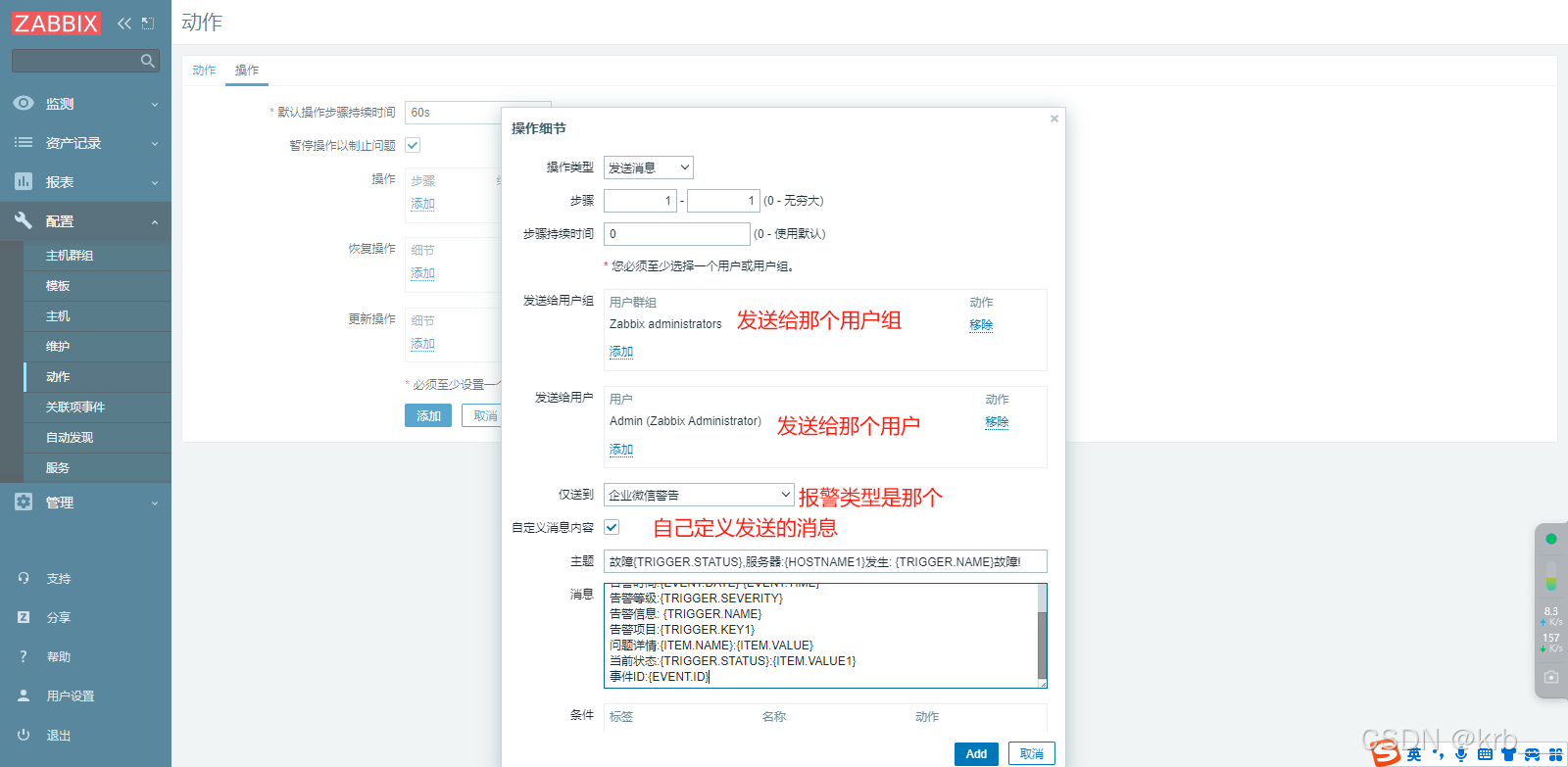Expand the 报表 menu chevron
Screen dimensions: 1568x767
coord(155,182)
